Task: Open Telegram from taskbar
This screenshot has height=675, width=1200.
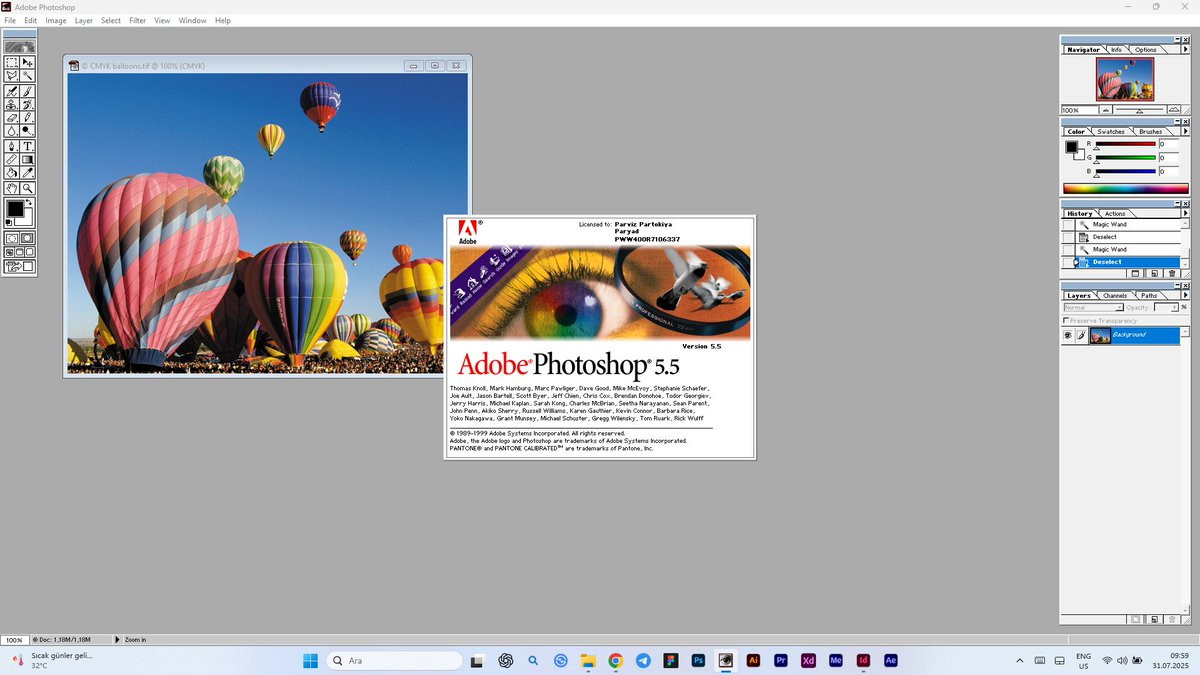Action: [643, 661]
